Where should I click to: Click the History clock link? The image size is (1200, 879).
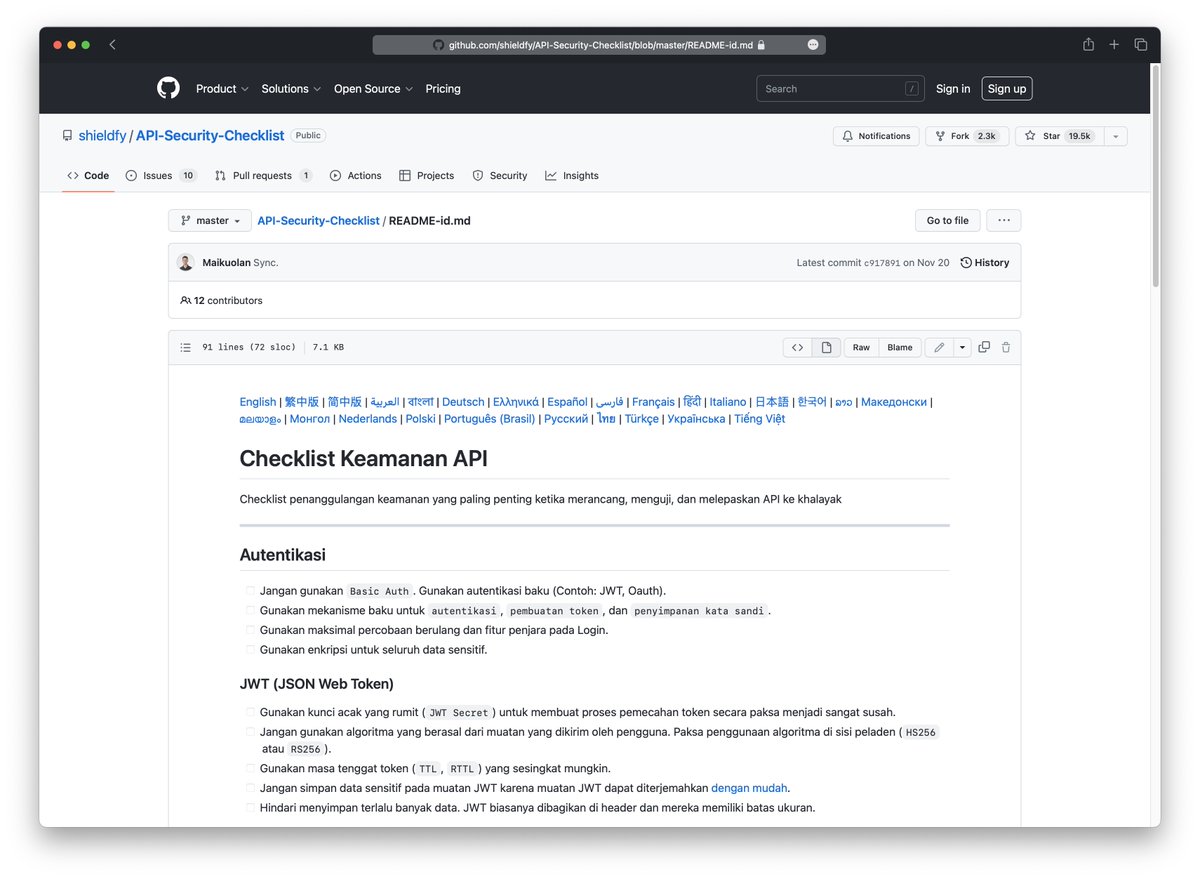985,263
